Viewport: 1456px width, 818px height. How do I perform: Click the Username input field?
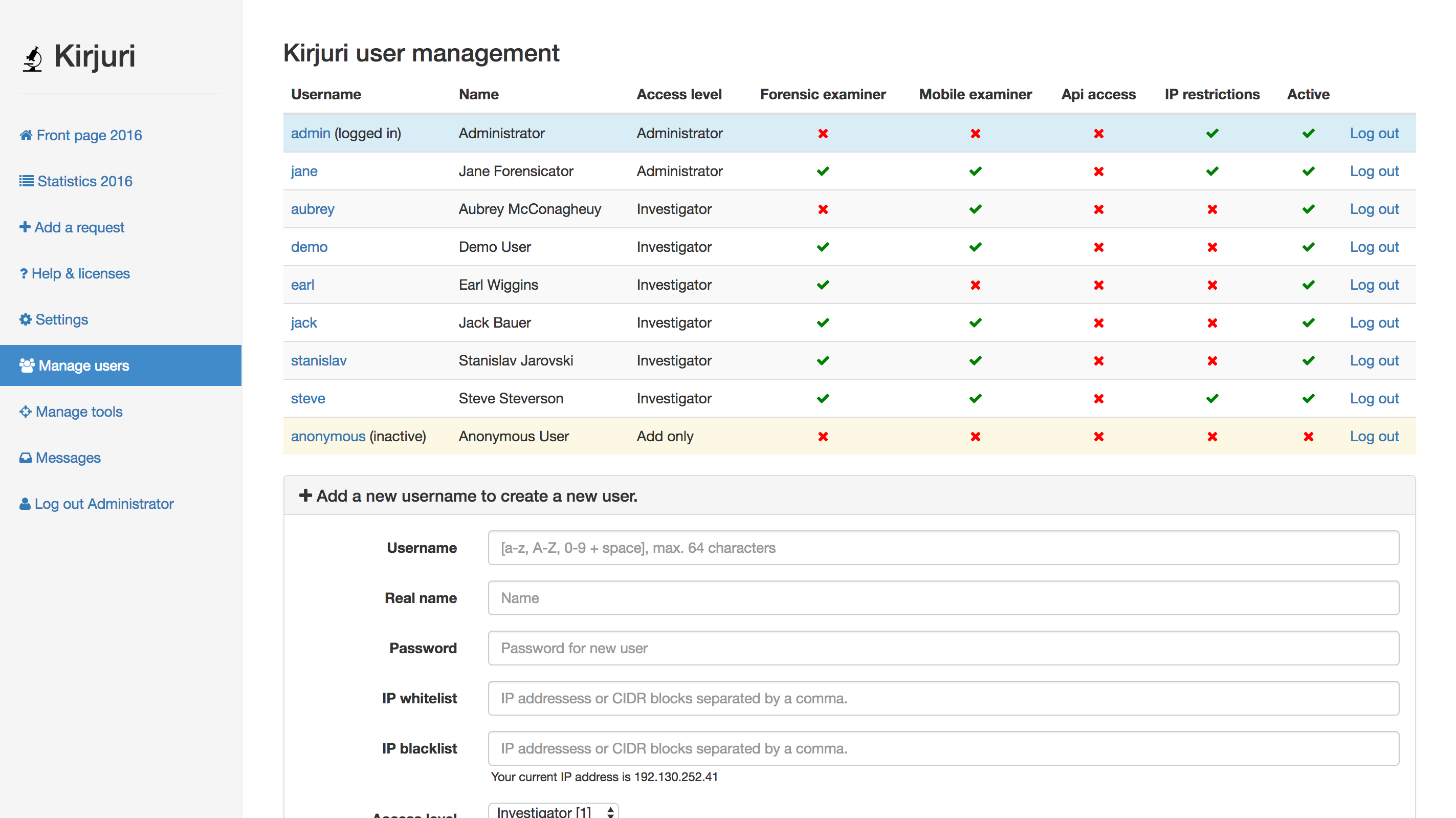pos(943,548)
